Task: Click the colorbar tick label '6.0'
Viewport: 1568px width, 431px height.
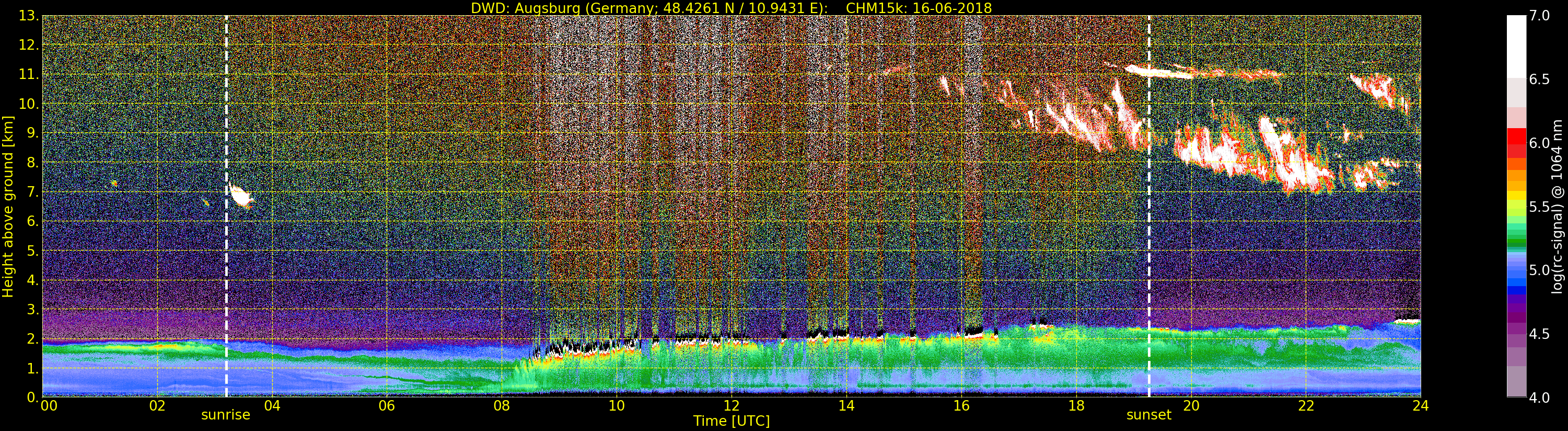Action: 1539,143
